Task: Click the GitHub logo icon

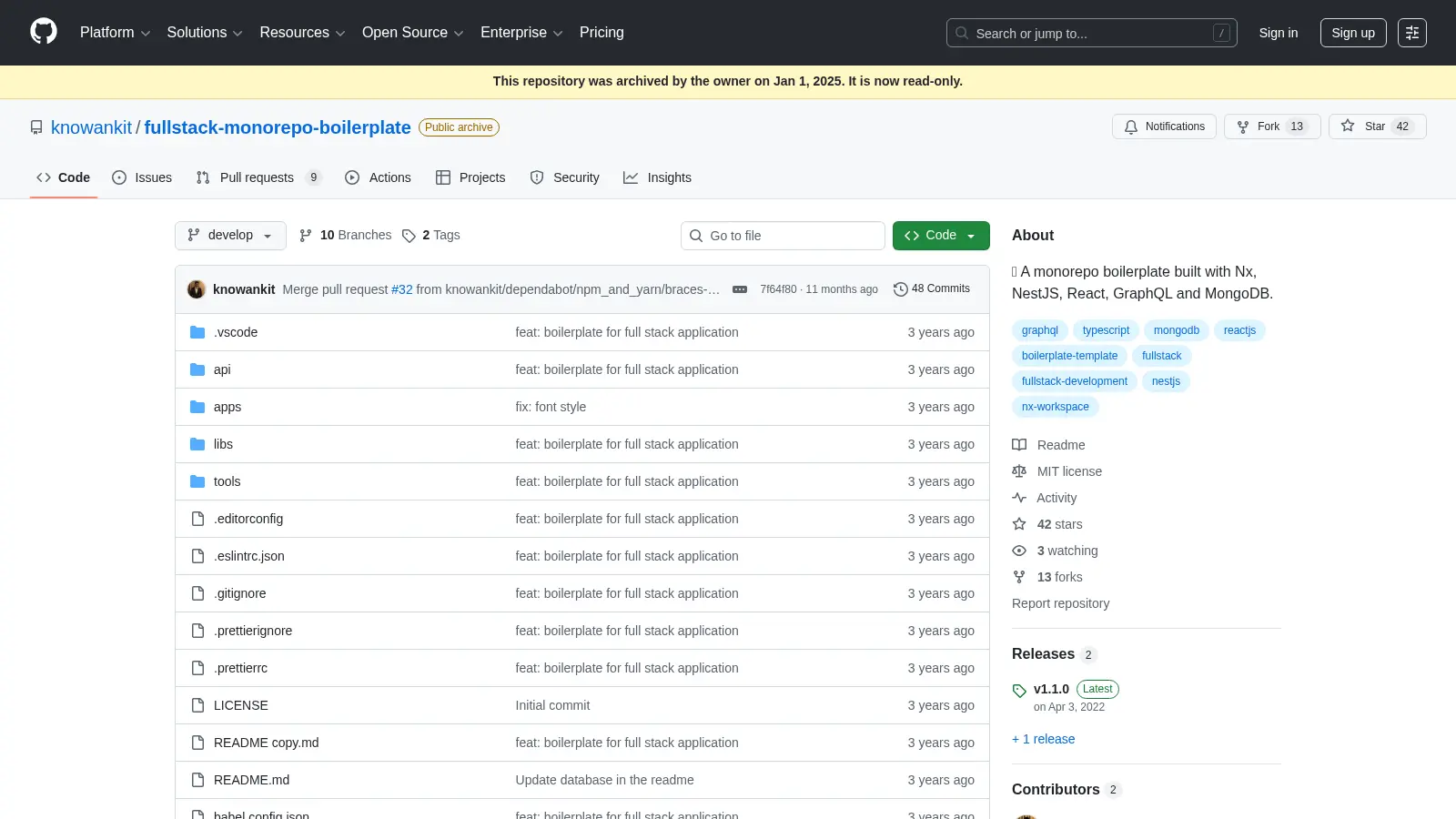Action: pos(44,32)
